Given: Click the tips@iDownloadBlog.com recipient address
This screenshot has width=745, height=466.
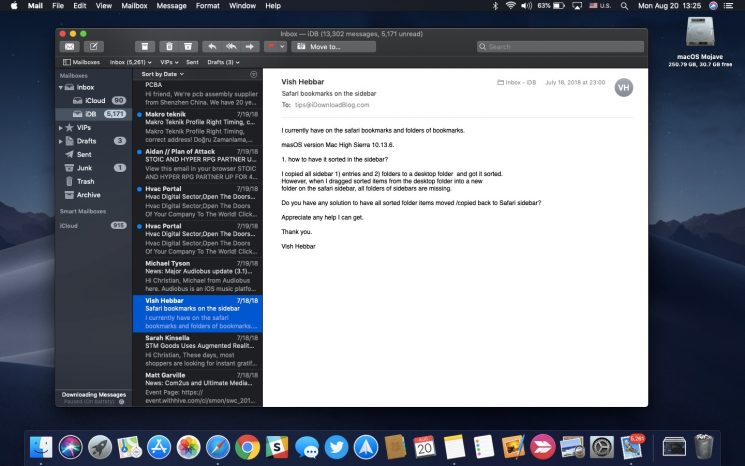Looking at the screenshot, I should pyautogui.click(x=332, y=105).
